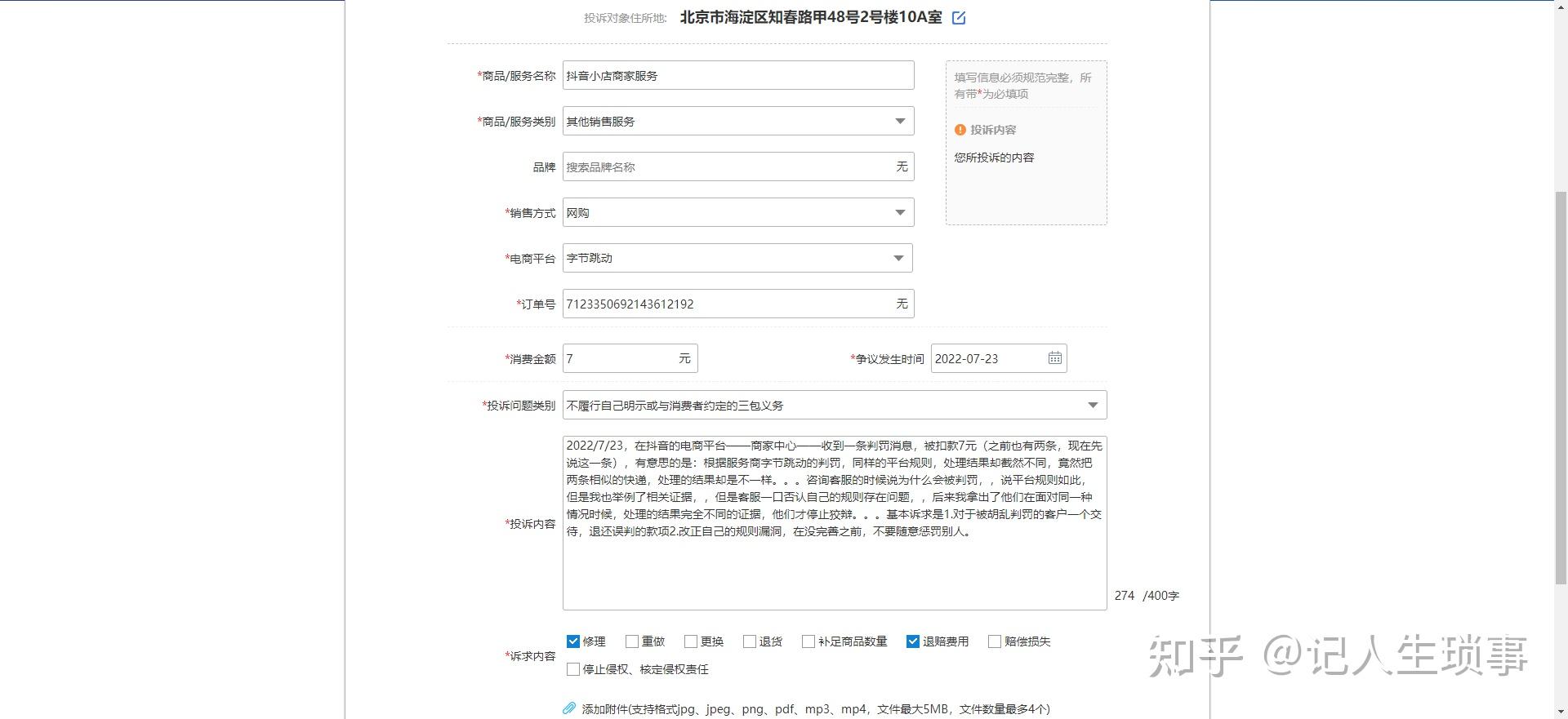
Task: Check the 退货 checkbox
Action: 750,641
